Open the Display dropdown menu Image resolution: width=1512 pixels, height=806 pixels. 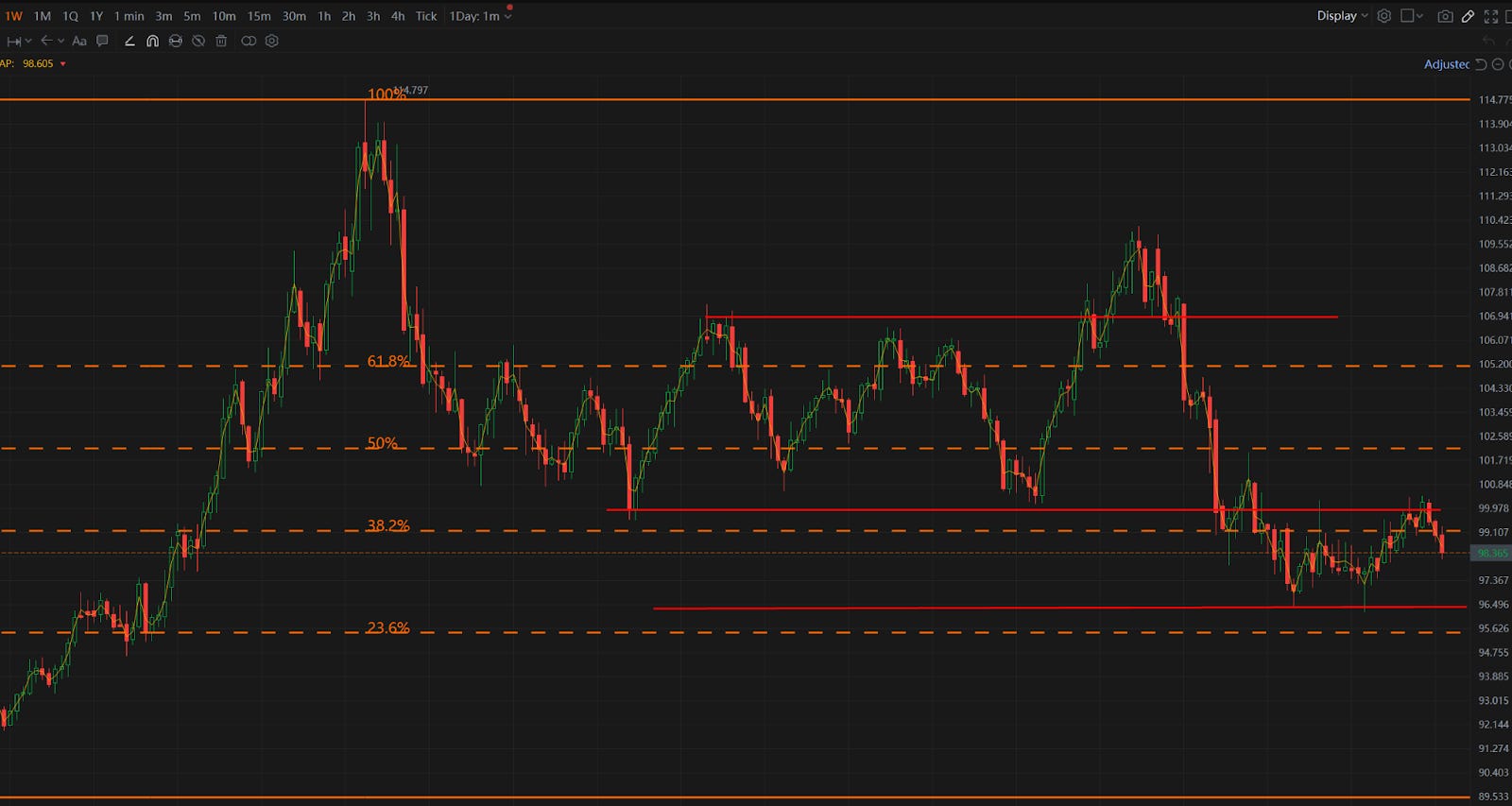click(1342, 16)
